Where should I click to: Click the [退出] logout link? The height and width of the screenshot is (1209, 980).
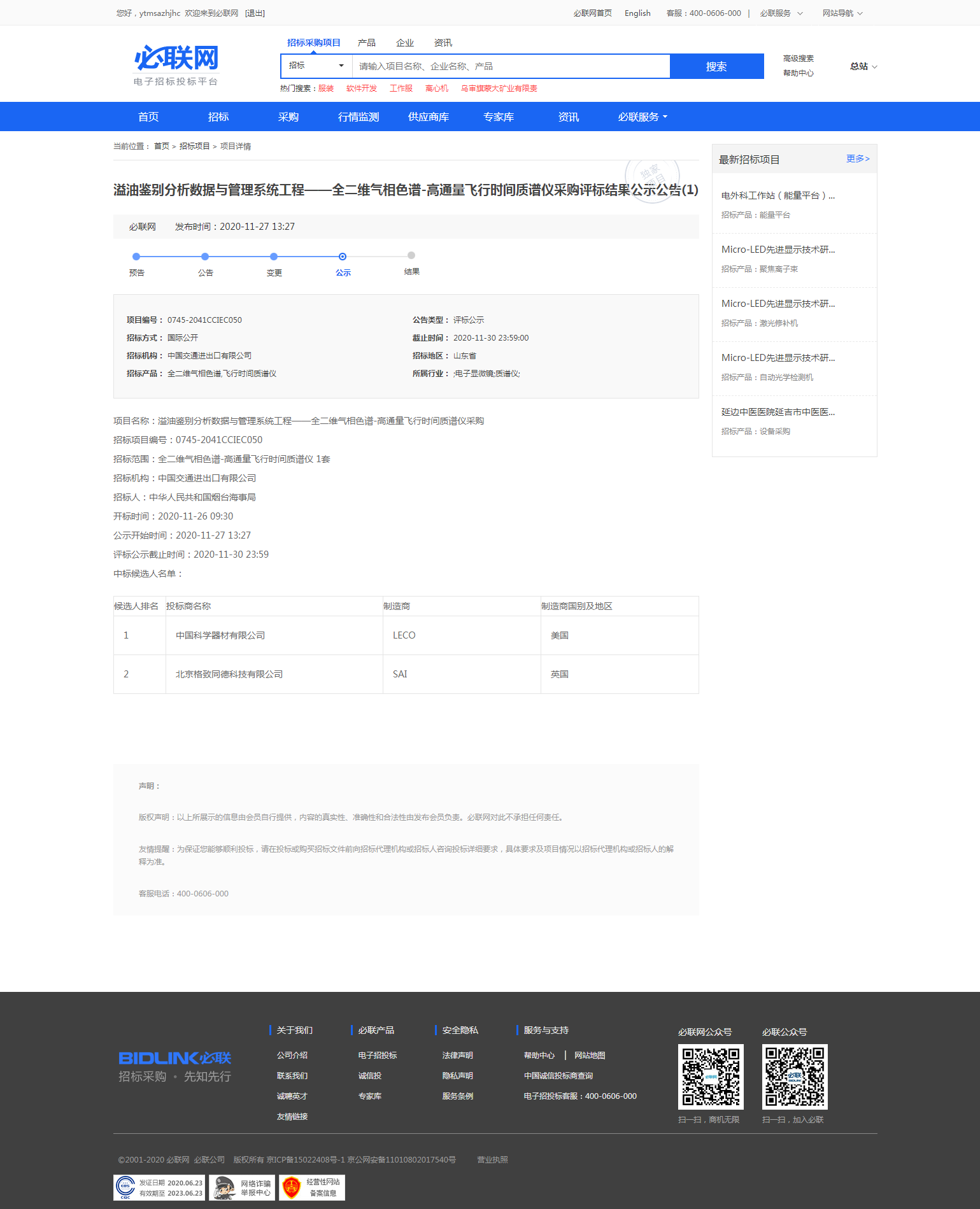255,13
